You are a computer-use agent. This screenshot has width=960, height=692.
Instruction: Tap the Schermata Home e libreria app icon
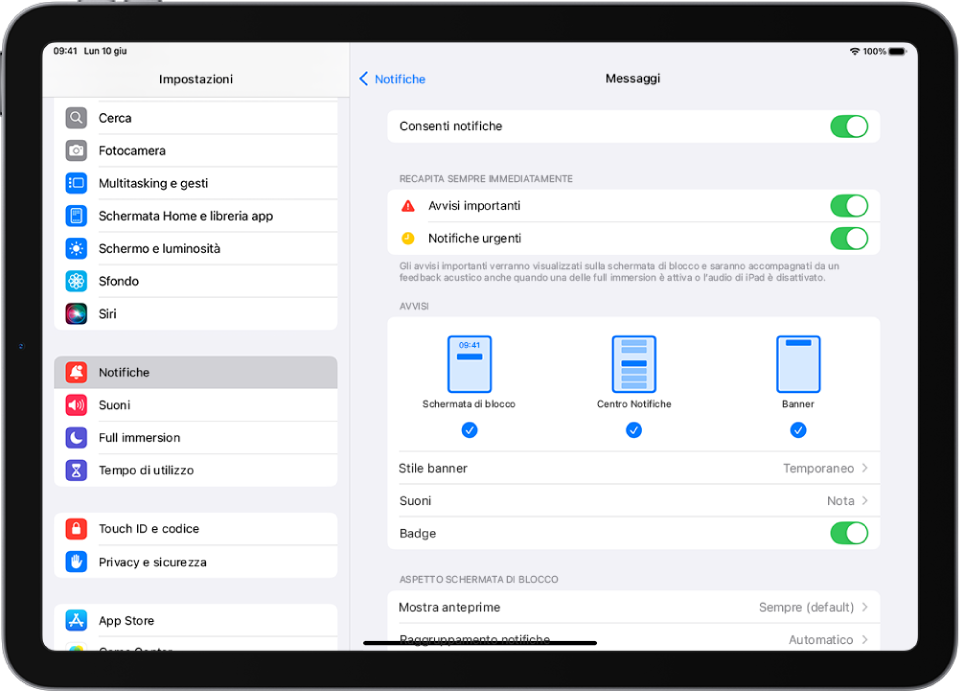76,216
